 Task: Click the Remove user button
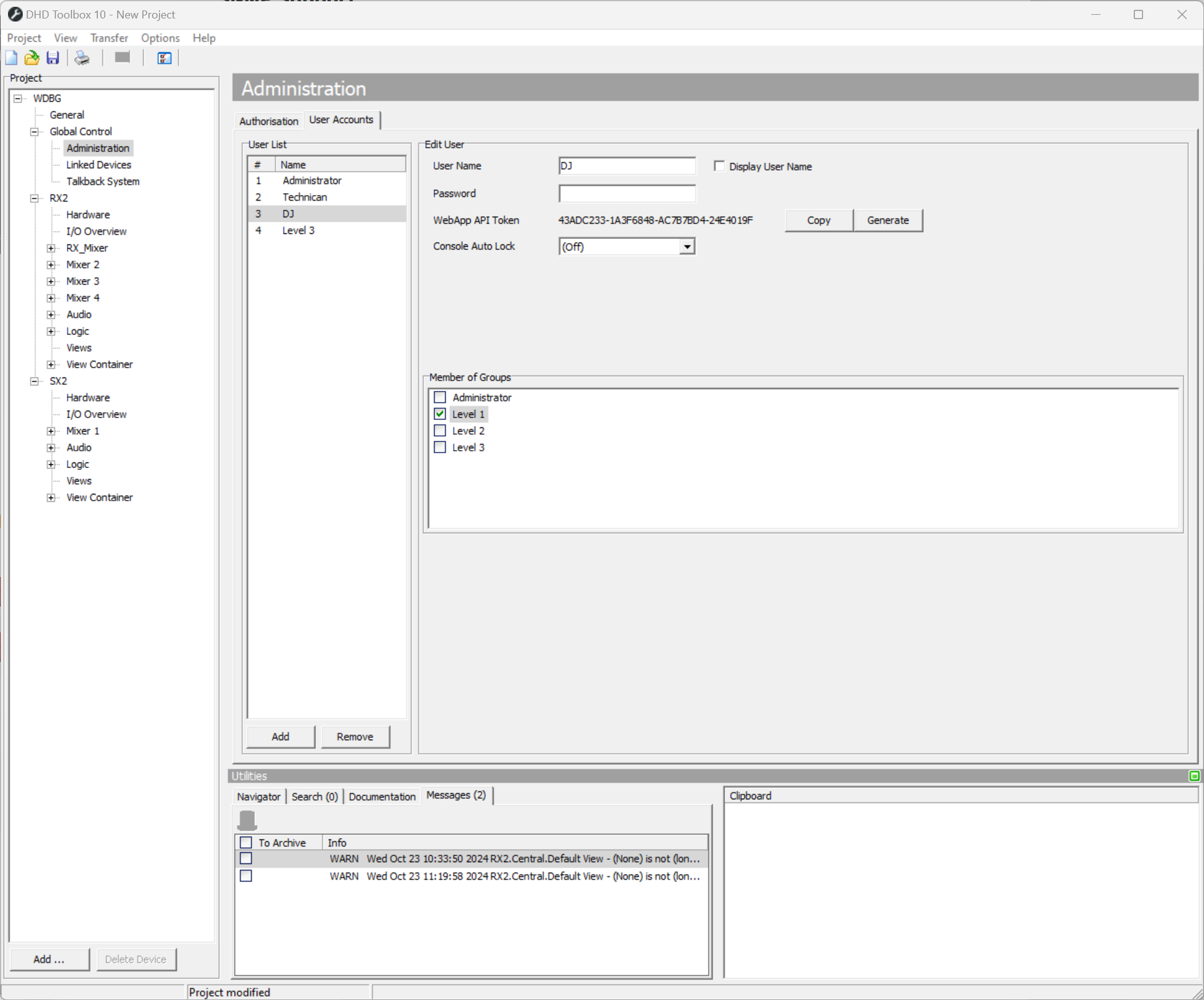[x=355, y=736]
